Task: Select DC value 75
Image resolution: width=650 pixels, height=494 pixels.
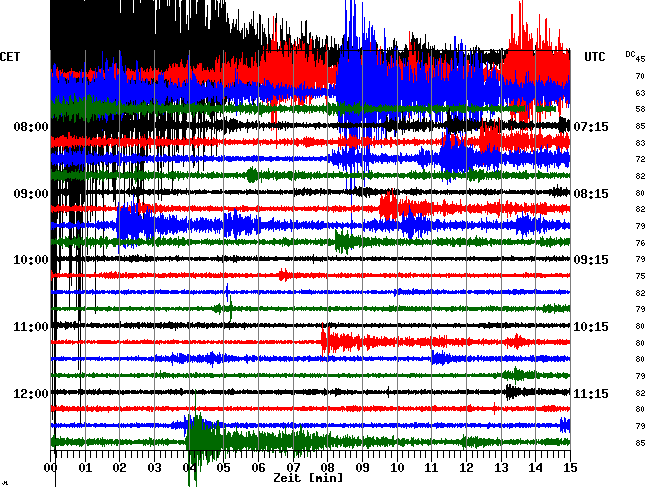Action: click(640, 276)
